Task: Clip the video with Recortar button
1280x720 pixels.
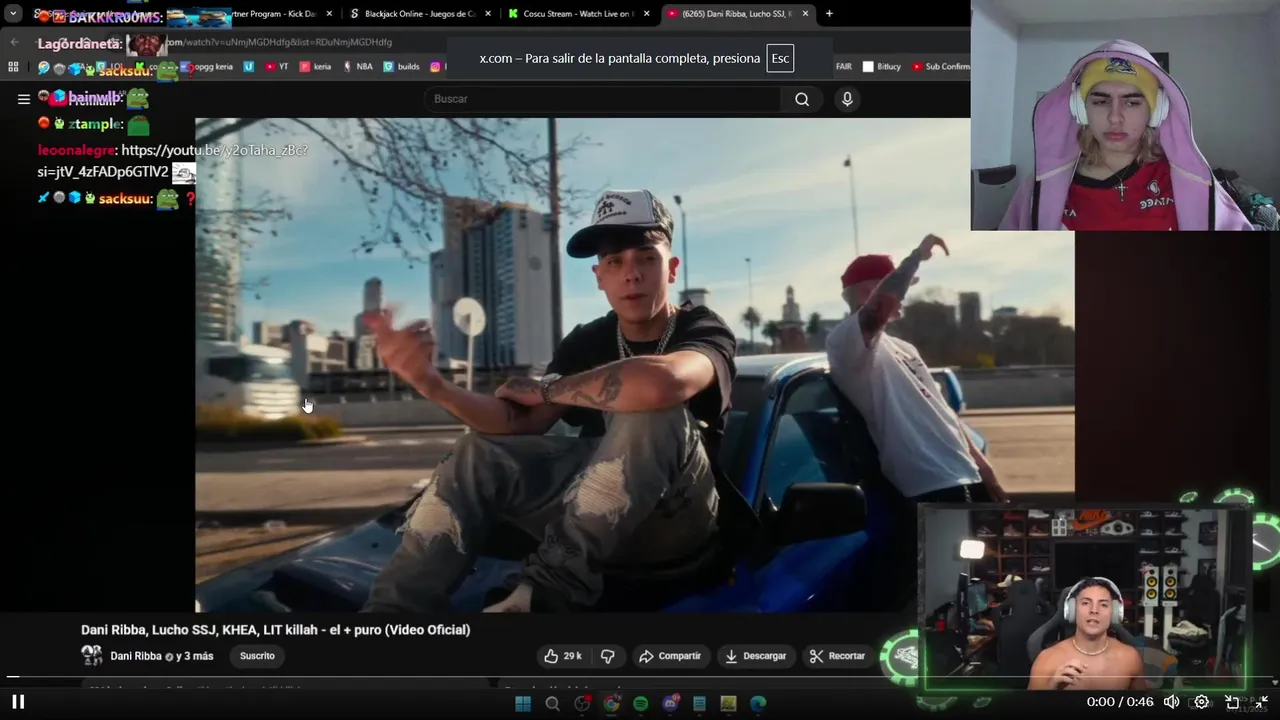Action: coord(838,656)
